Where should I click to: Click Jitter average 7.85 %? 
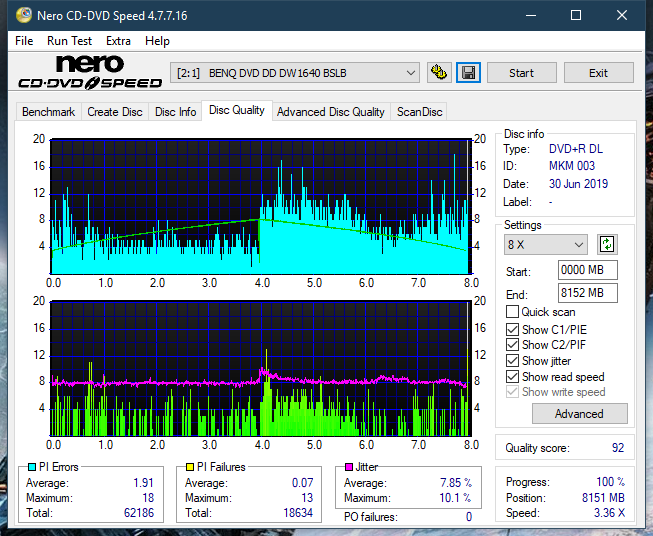(456, 483)
